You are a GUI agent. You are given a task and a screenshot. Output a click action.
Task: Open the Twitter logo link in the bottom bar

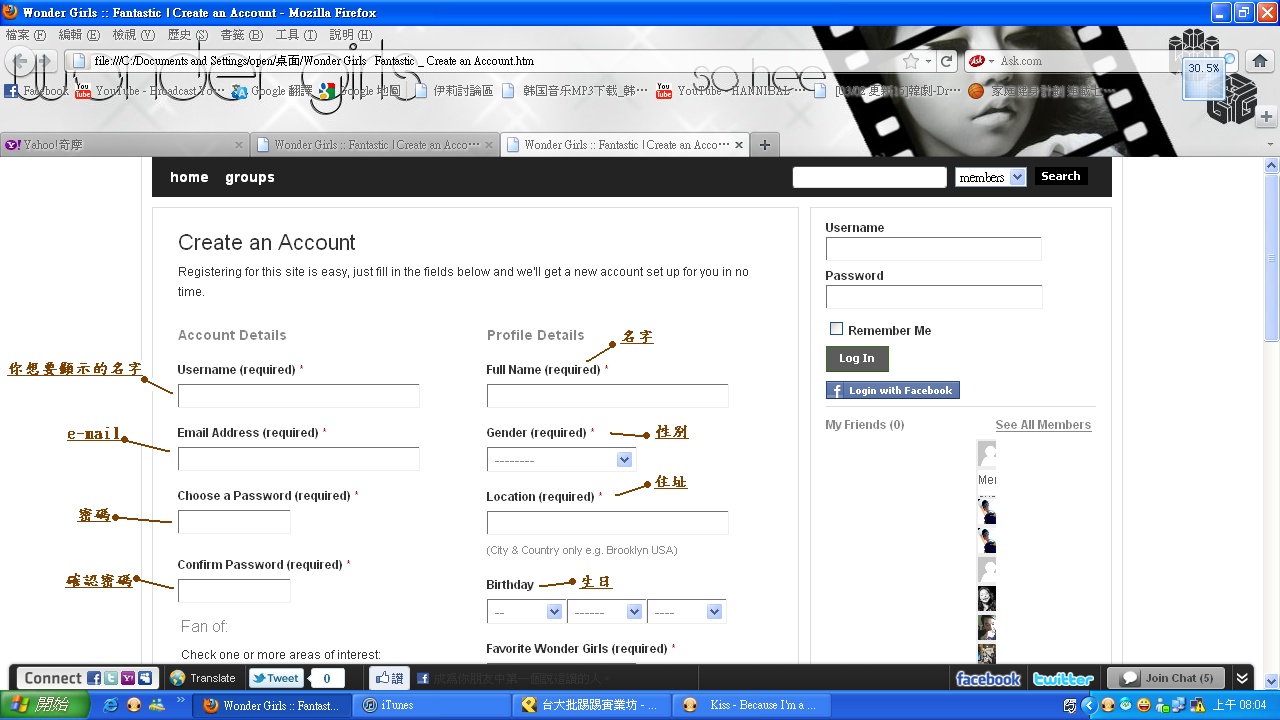click(x=1063, y=679)
